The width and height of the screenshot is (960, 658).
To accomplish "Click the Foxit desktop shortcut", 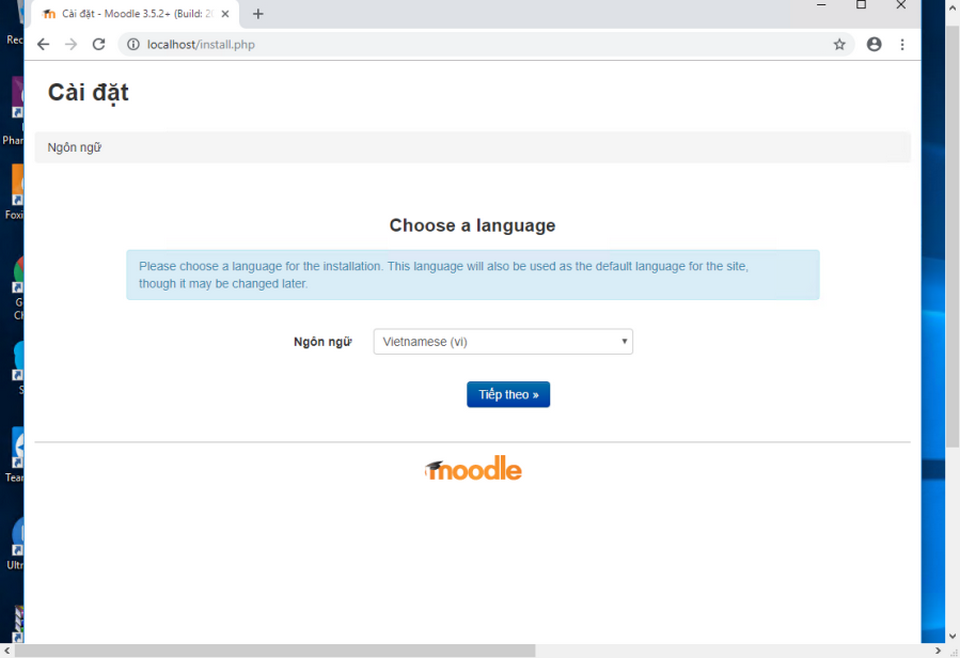I will 13,192.
